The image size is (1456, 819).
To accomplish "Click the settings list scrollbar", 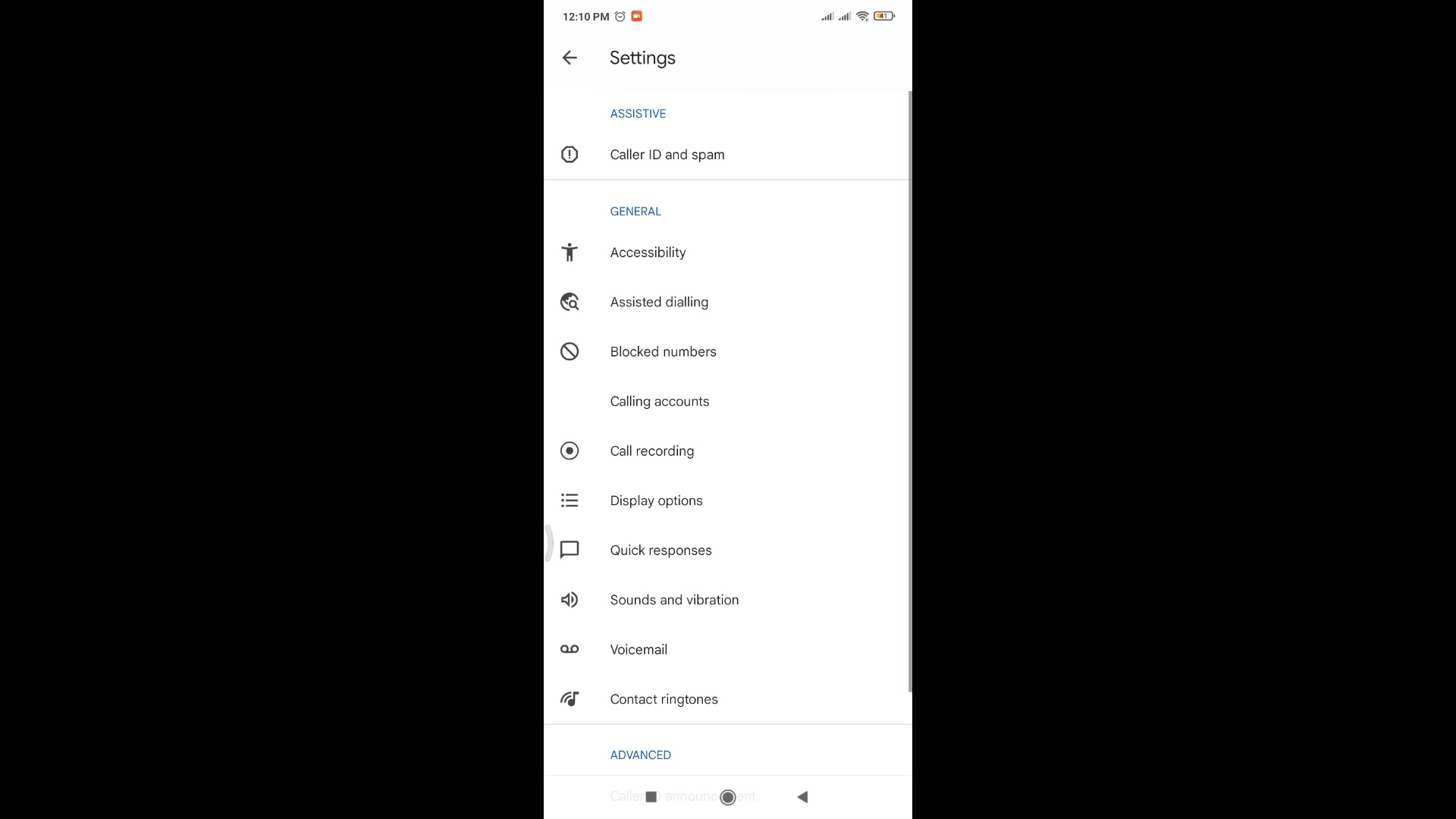I will pos(910,391).
